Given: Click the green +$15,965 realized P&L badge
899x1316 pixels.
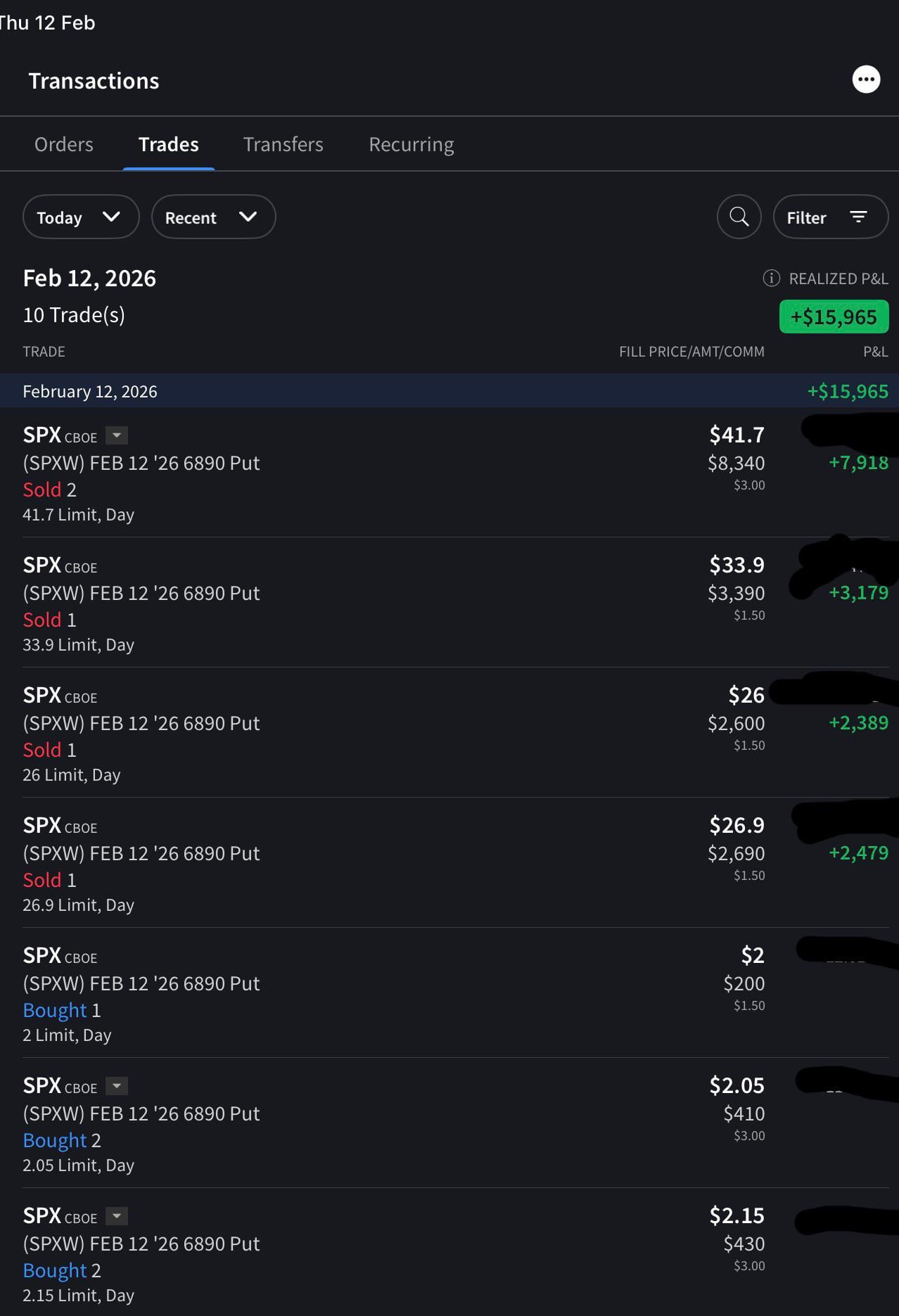Looking at the screenshot, I should click(834, 317).
